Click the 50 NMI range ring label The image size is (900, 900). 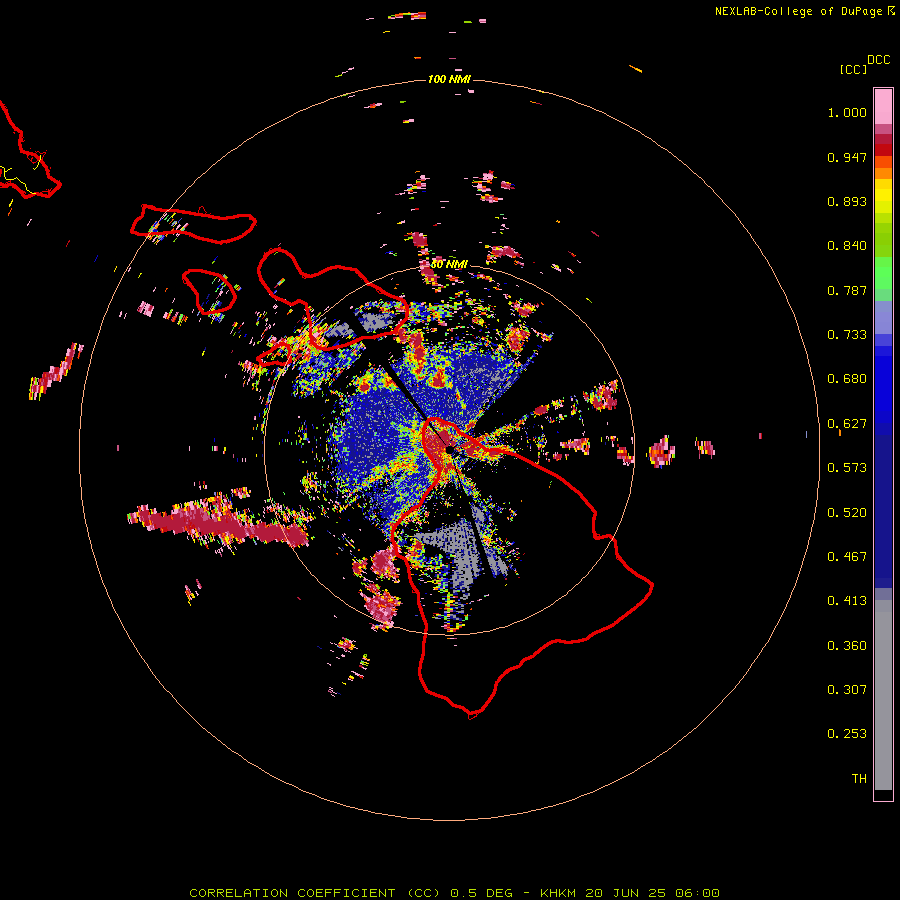pos(449,264)
